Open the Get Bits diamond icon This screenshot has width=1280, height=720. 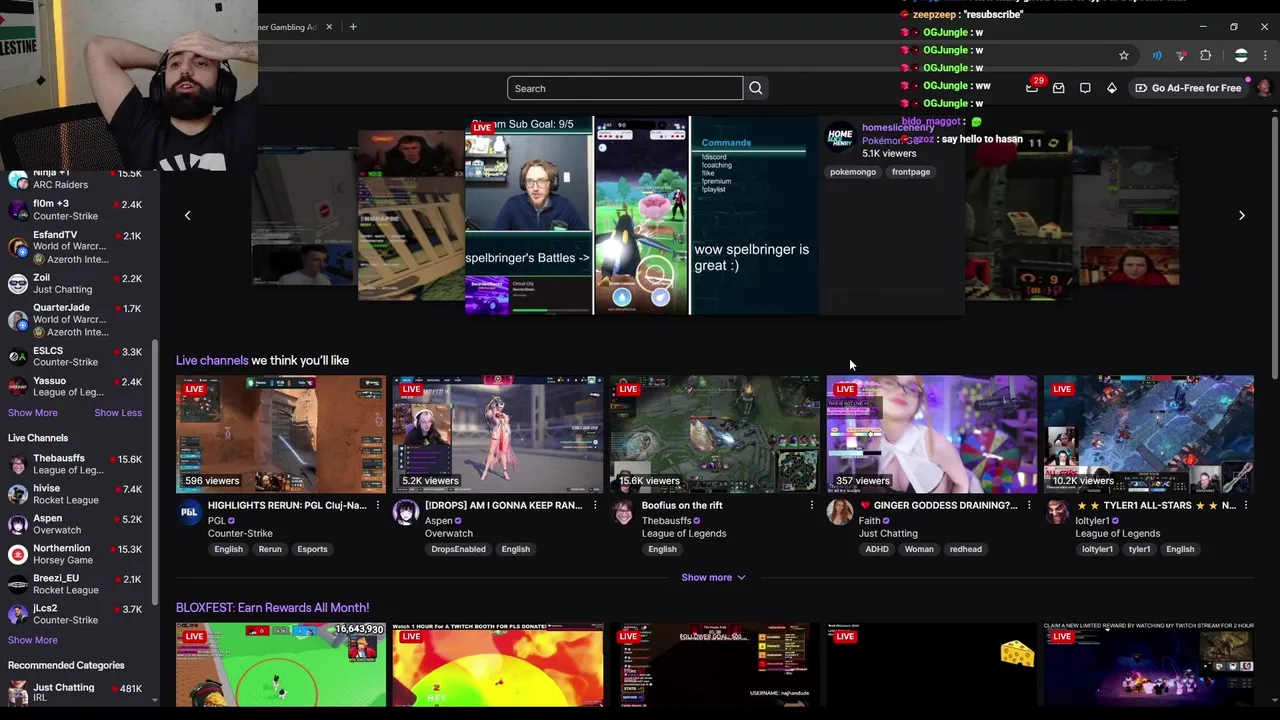click(x=1111, y=88)
